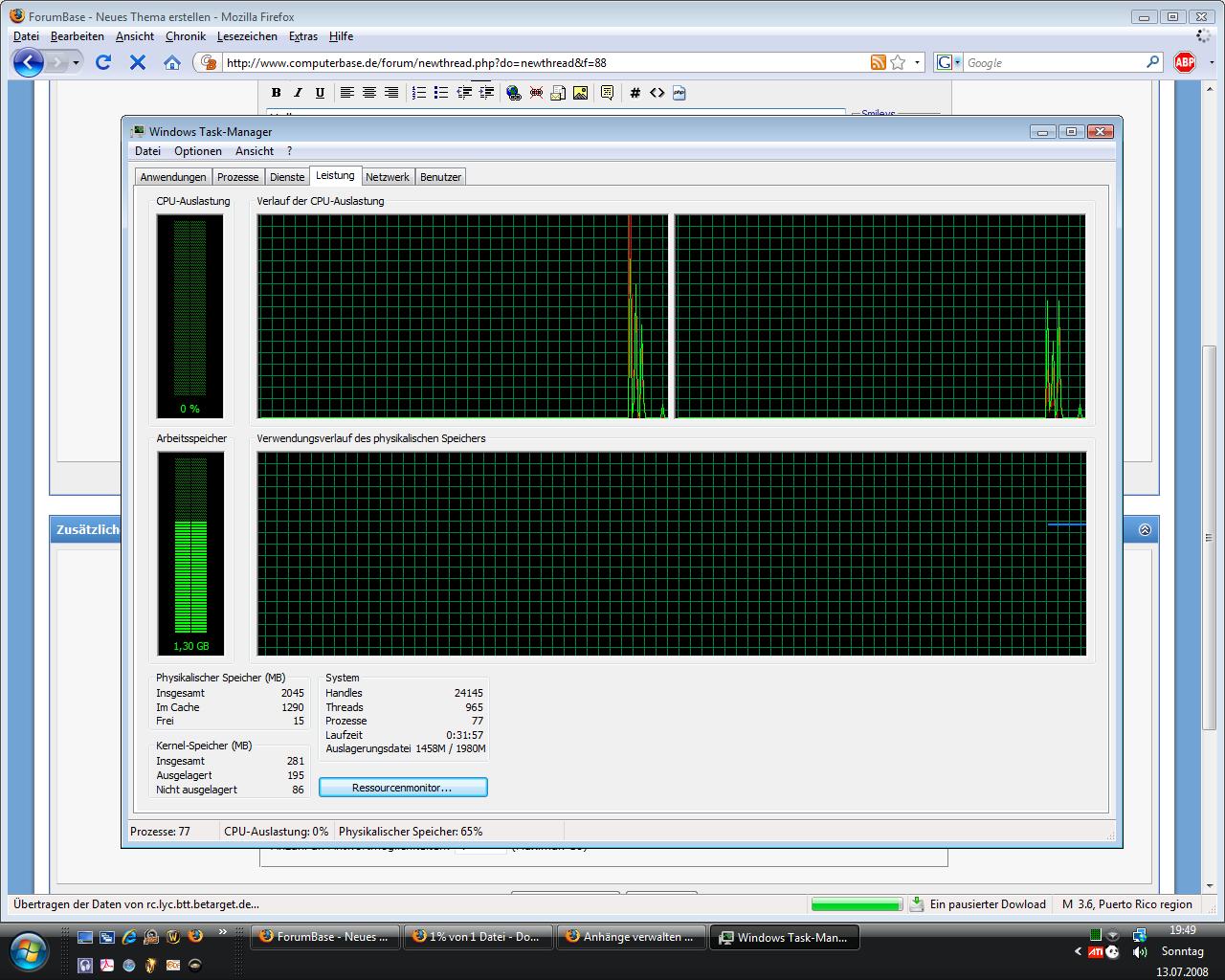Apply bold formatting in the forum editor
The height and width of the screenshot is (980, 1225).
(276, 93)
